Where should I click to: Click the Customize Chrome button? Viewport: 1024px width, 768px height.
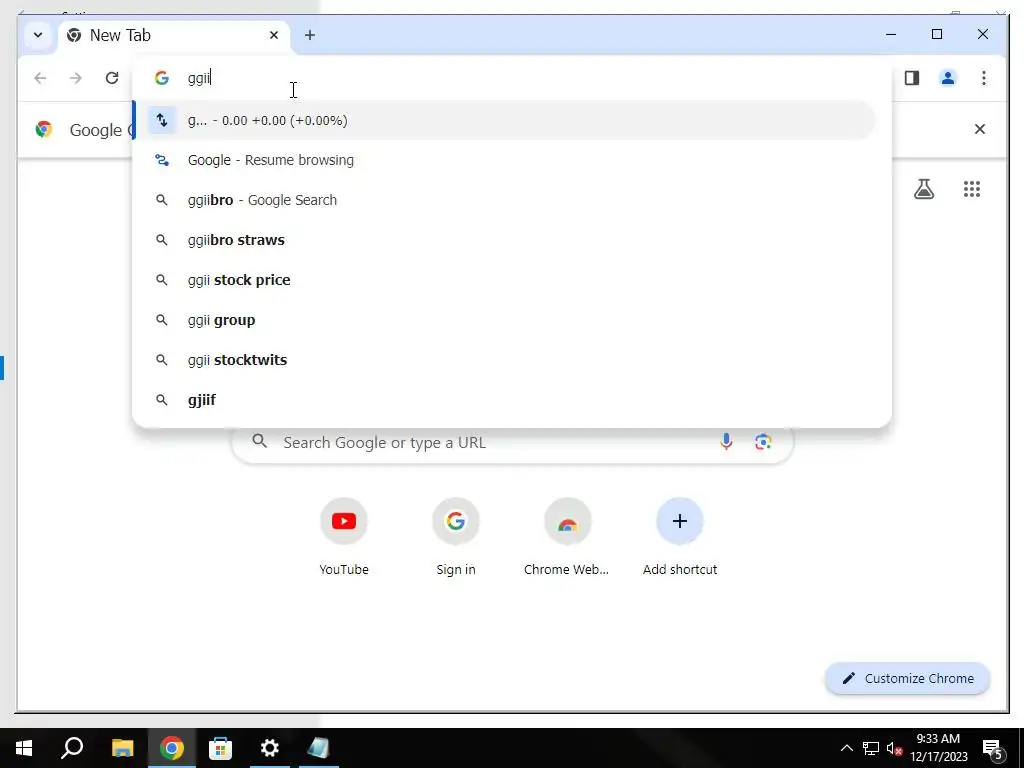click(x=908, y=679)
